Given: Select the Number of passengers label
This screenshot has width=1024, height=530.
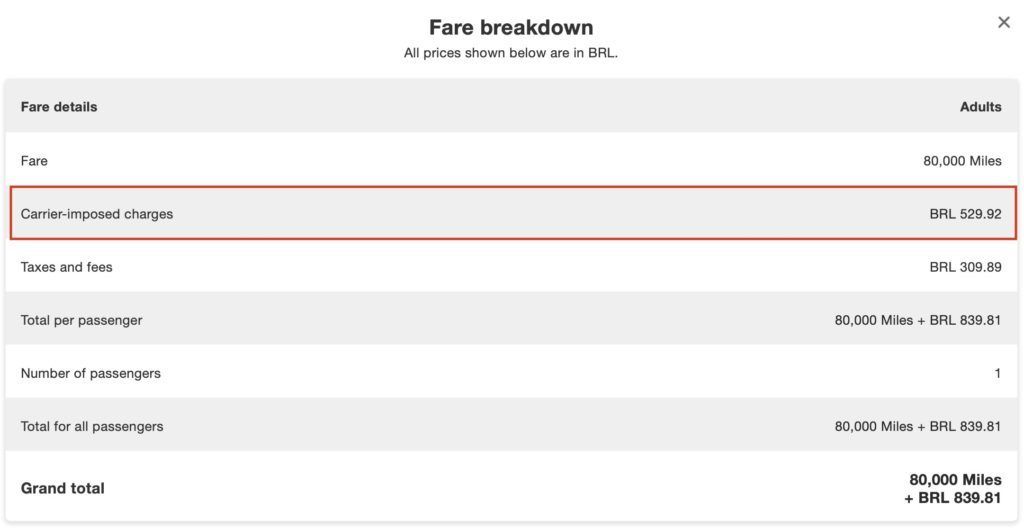Looking at the screenshot, I should pos(91,373).
